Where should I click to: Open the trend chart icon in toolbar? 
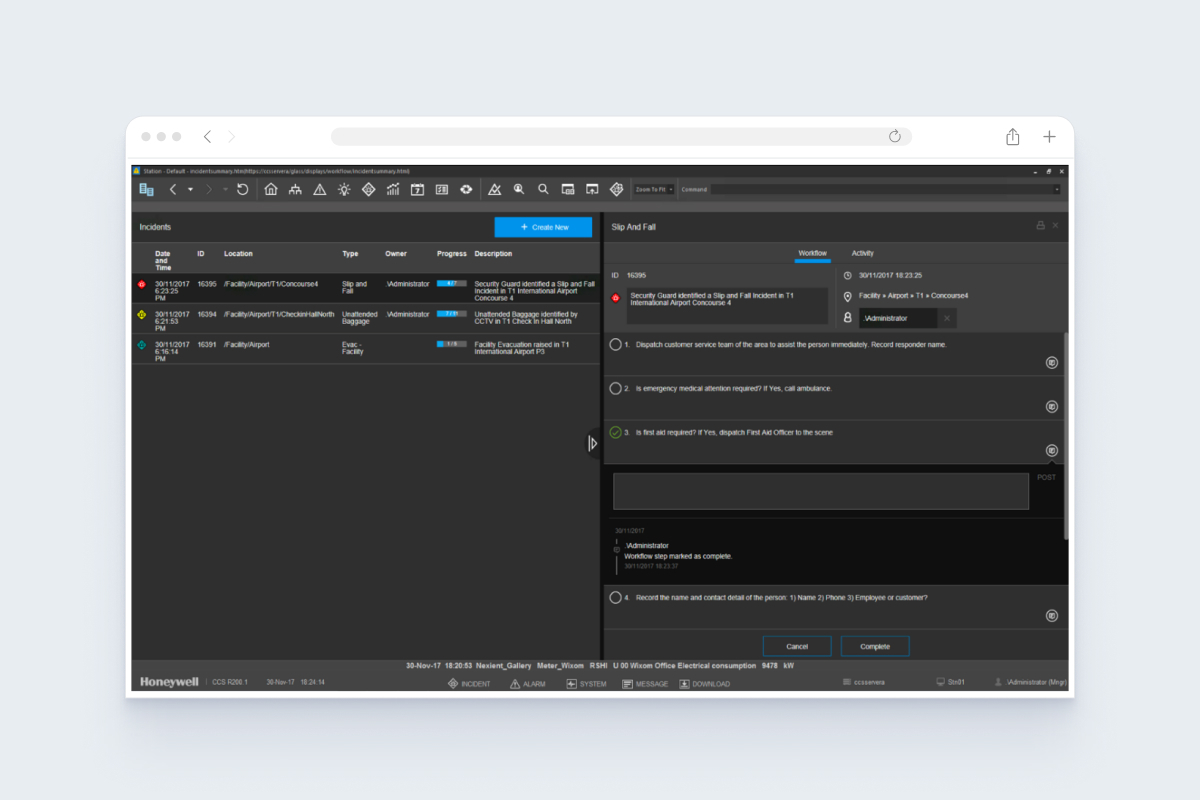coord(393,189)
